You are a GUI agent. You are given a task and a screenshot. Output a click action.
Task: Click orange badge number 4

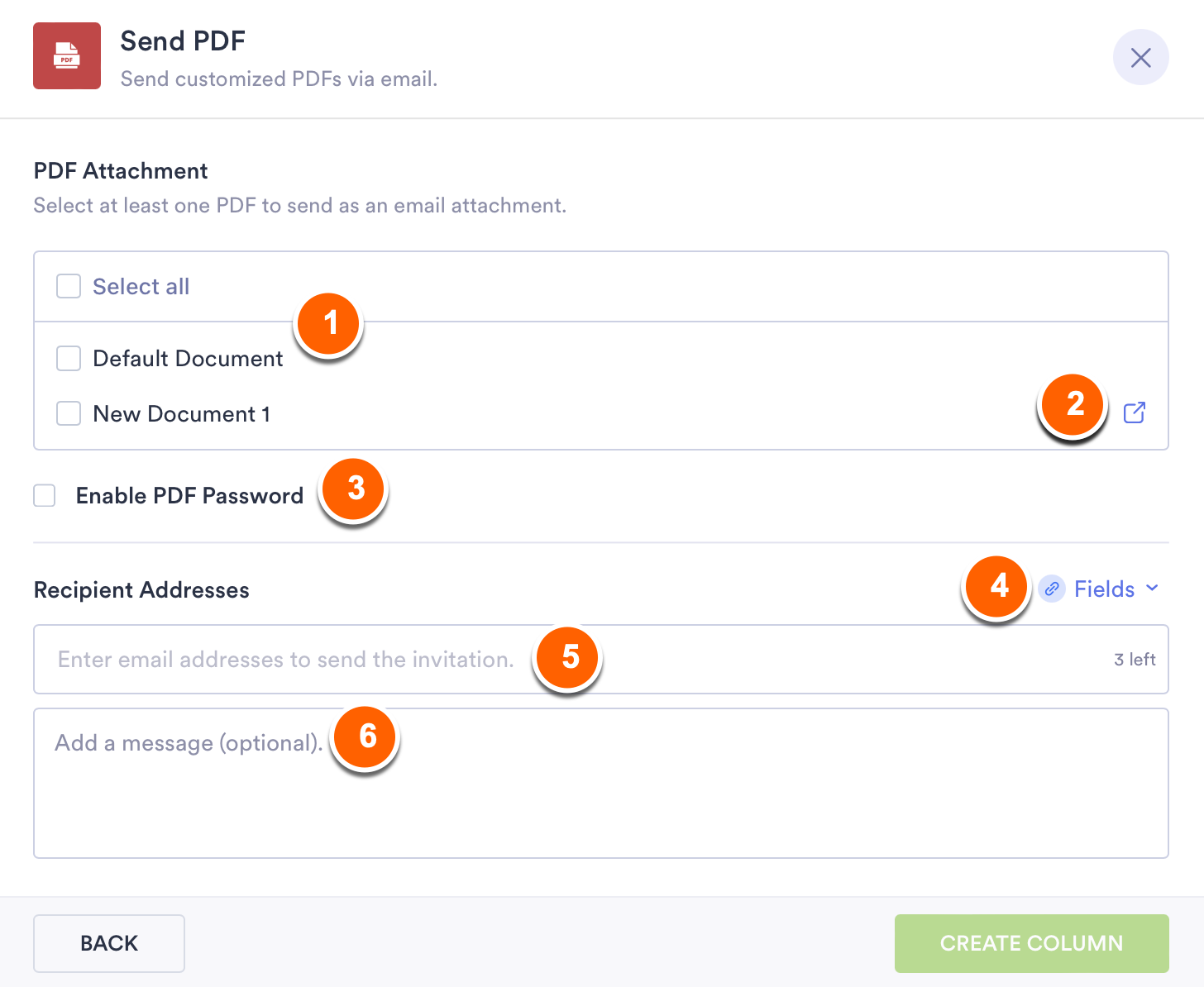point(998,586)
